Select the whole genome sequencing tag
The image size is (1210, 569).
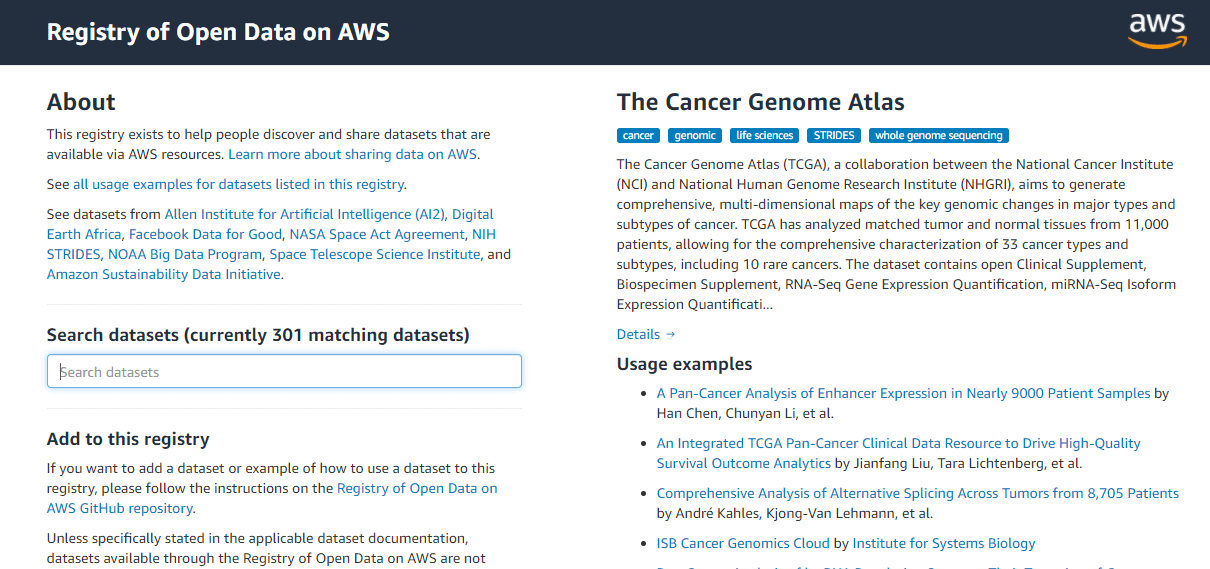939,135
